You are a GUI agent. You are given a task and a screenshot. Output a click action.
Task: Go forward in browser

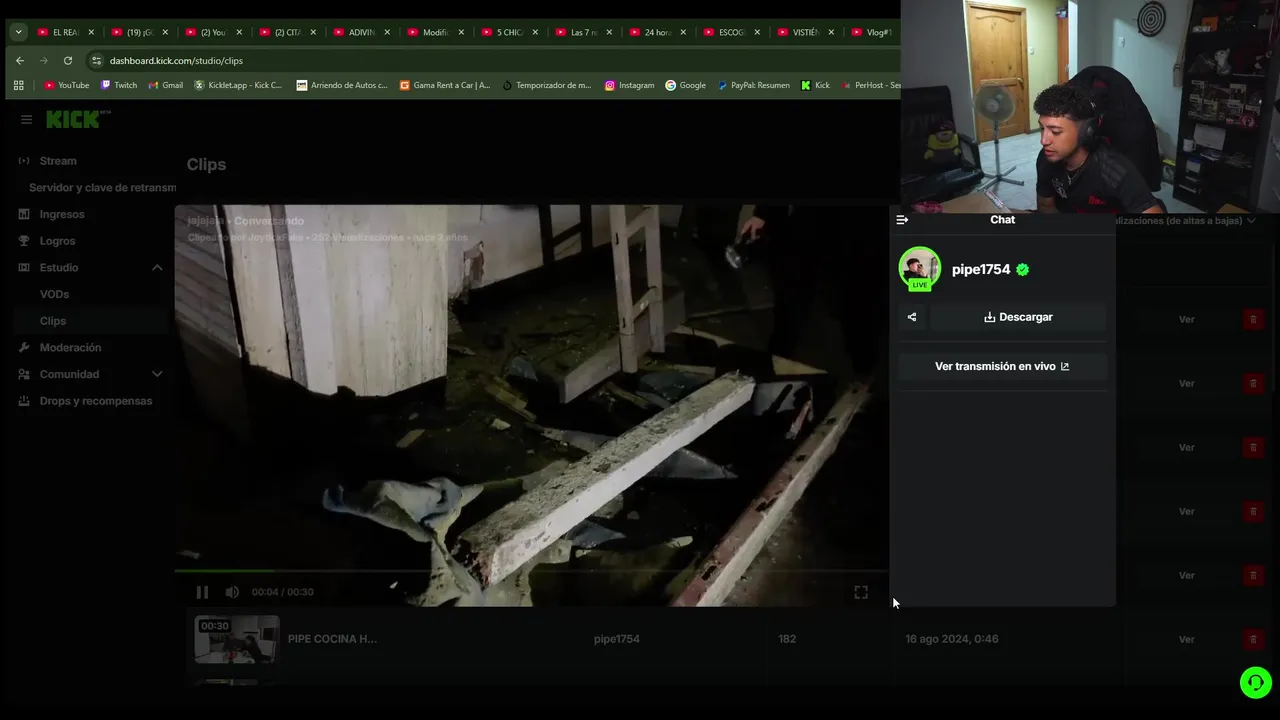pos(43,60)
